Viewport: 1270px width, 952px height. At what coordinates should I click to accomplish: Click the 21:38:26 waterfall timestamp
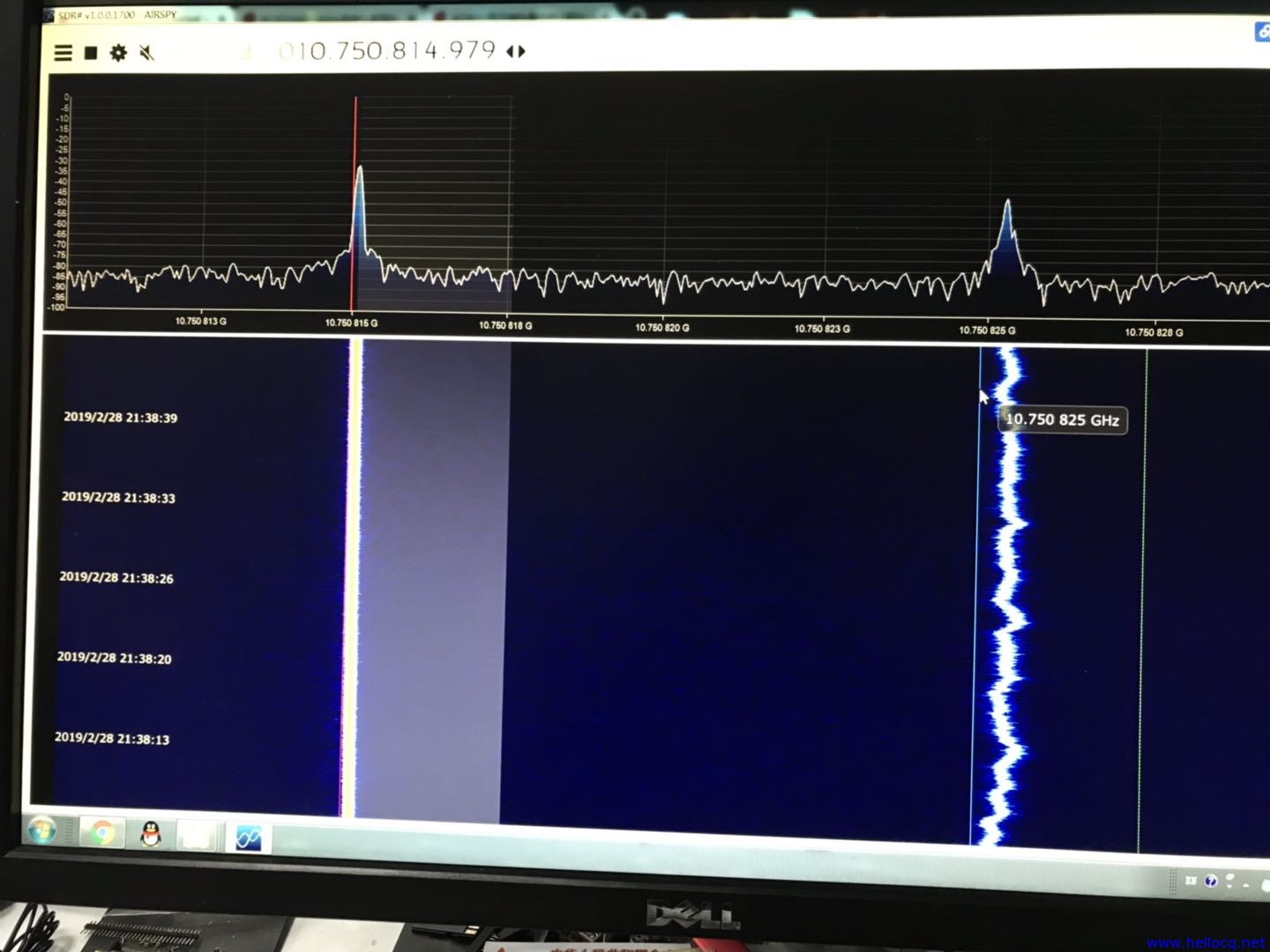click(x=116, y=577)
